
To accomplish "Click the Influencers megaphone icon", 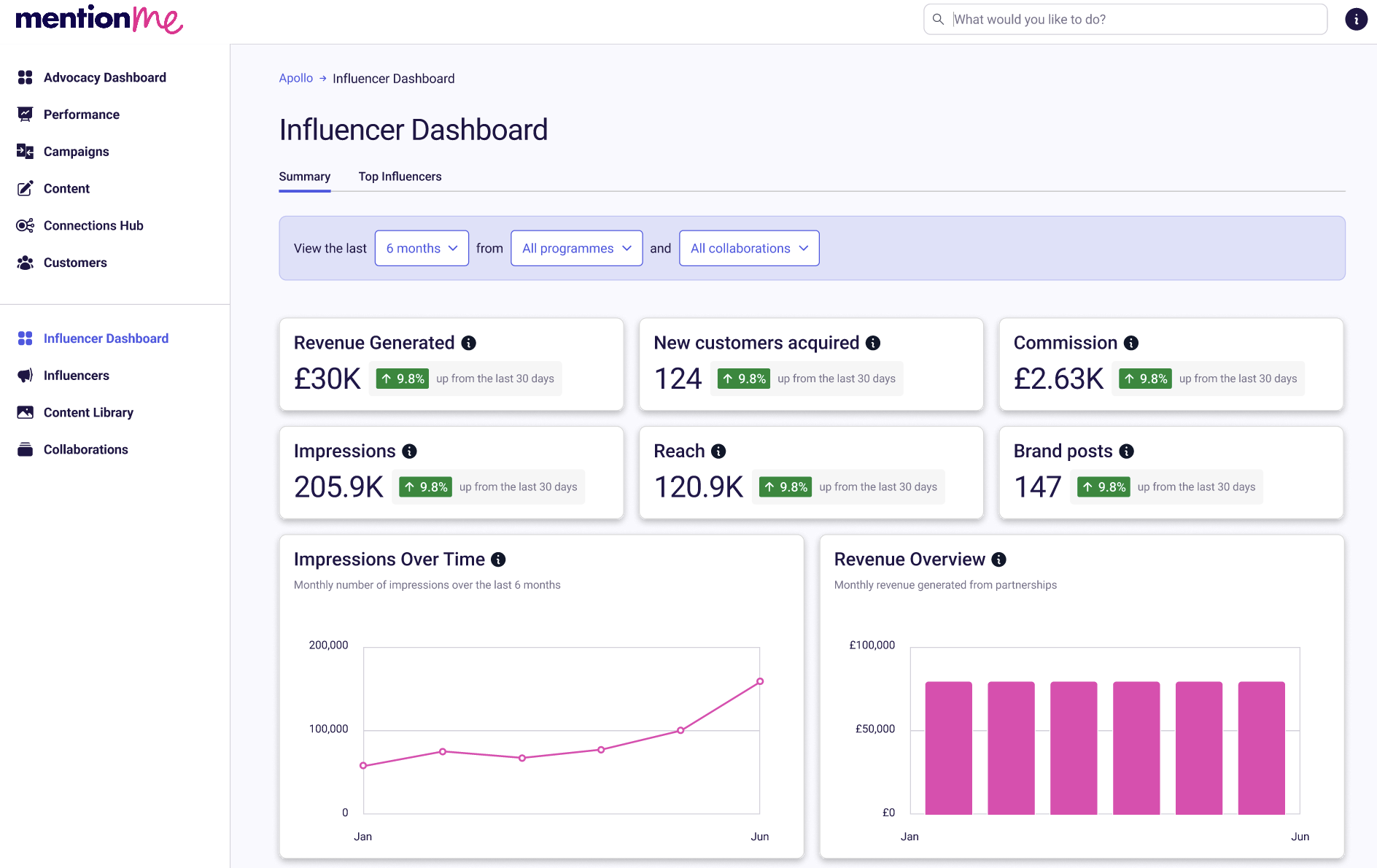I will pyautogui.click(x=26, y=376).
